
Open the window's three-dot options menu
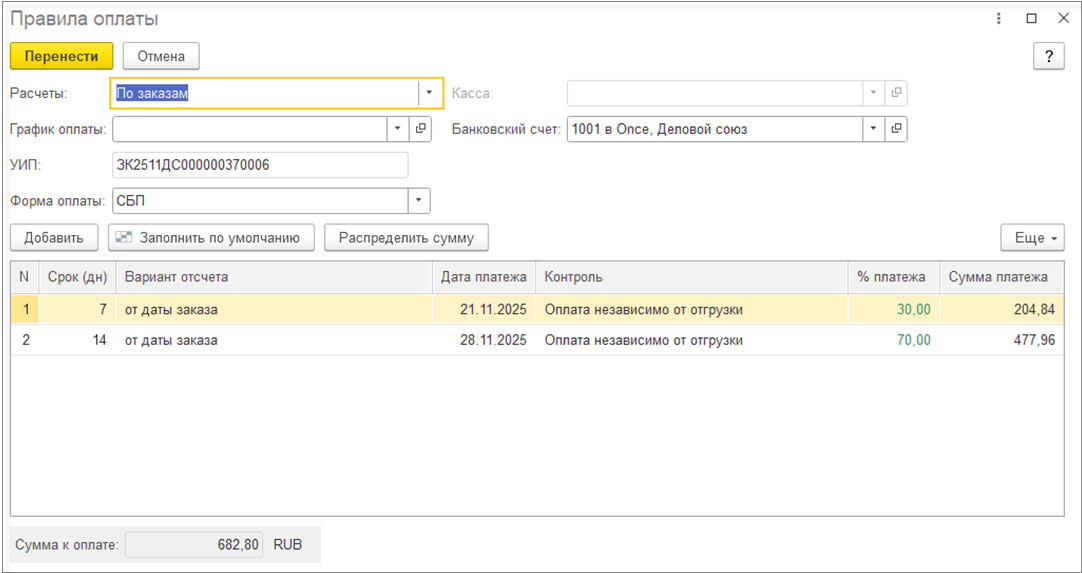(x=999, y=19)
